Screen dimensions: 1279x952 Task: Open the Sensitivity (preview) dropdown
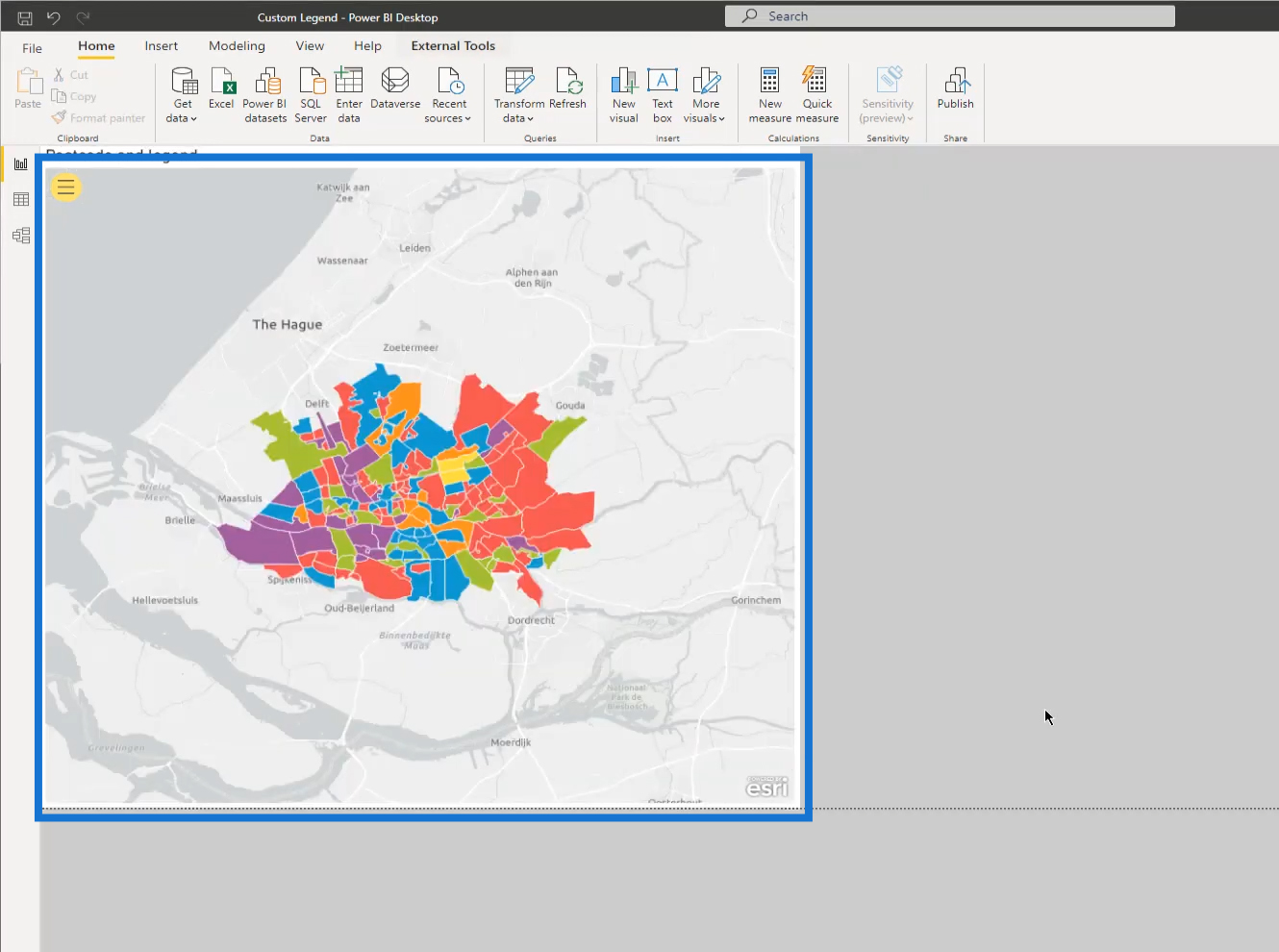(888, 95)
